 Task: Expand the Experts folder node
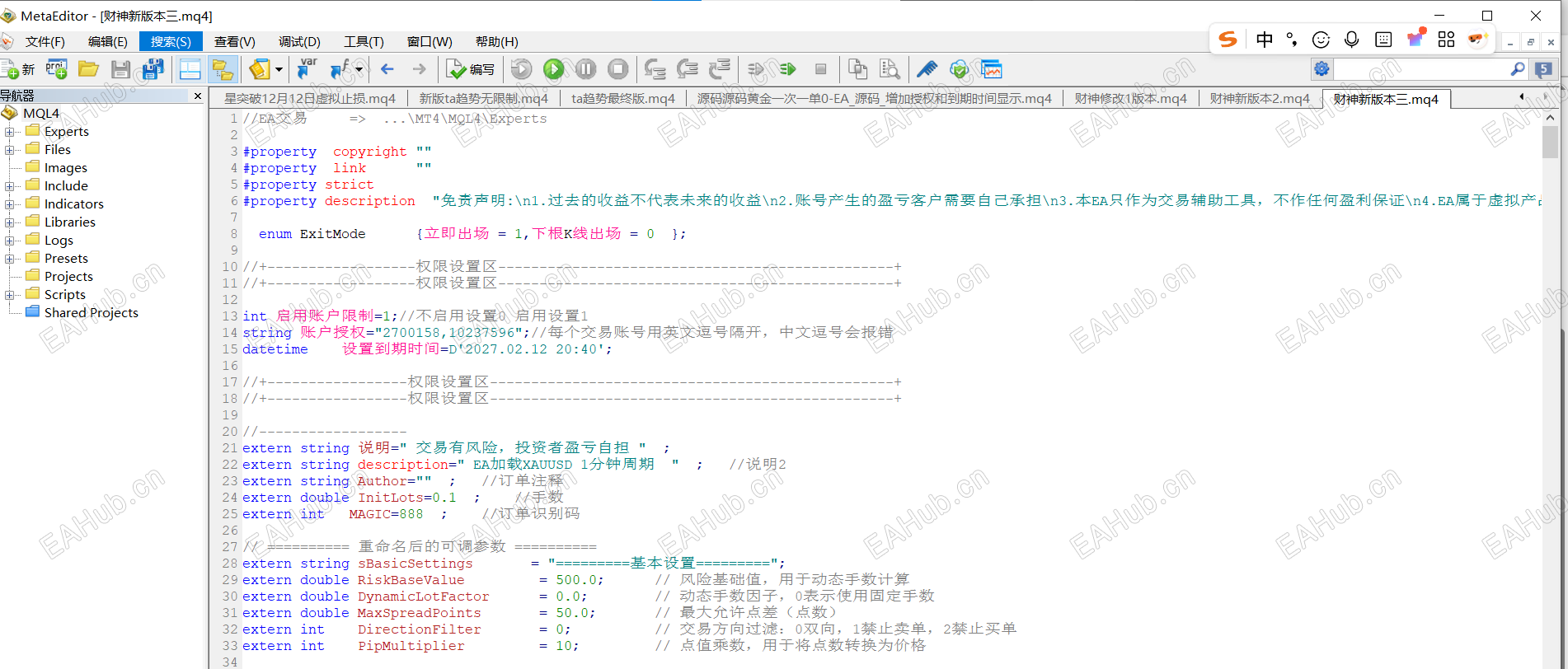pyautogui.click(x=9, y=132)
